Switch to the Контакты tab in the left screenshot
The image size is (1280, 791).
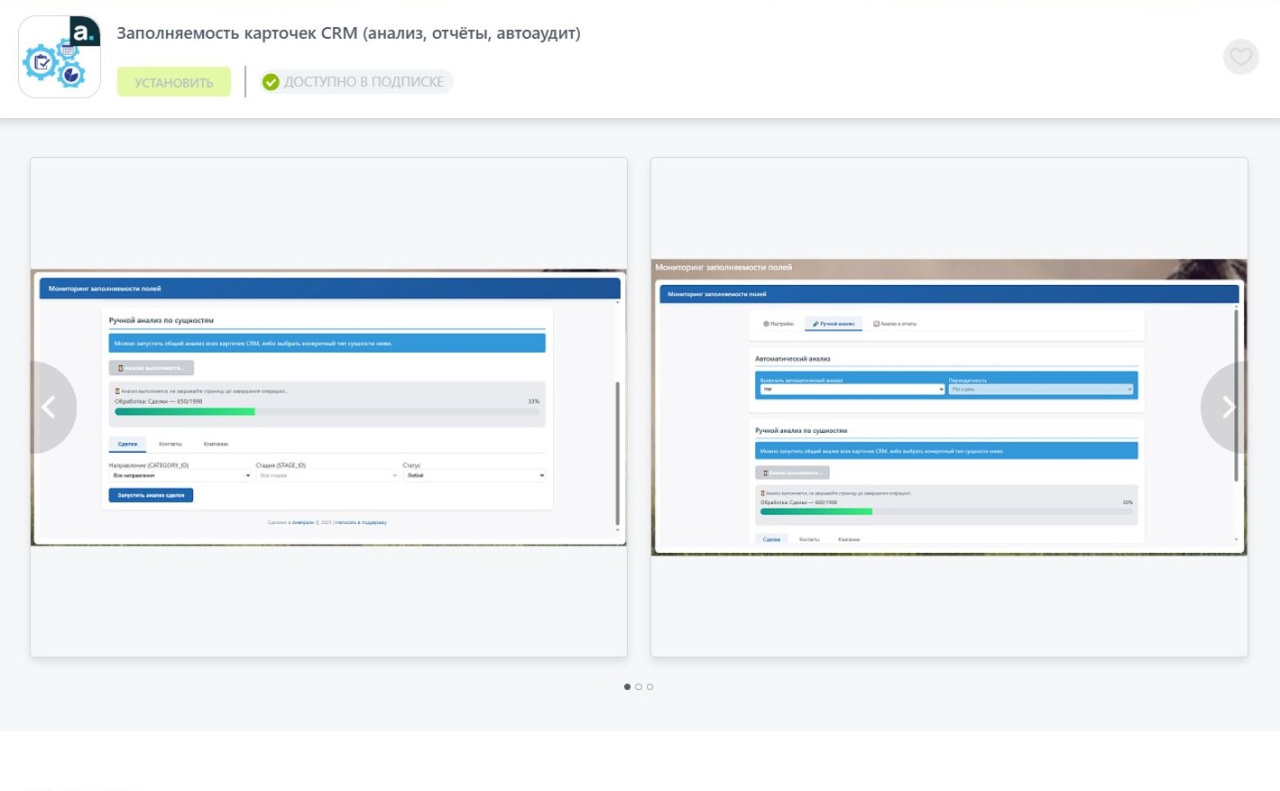170,444
